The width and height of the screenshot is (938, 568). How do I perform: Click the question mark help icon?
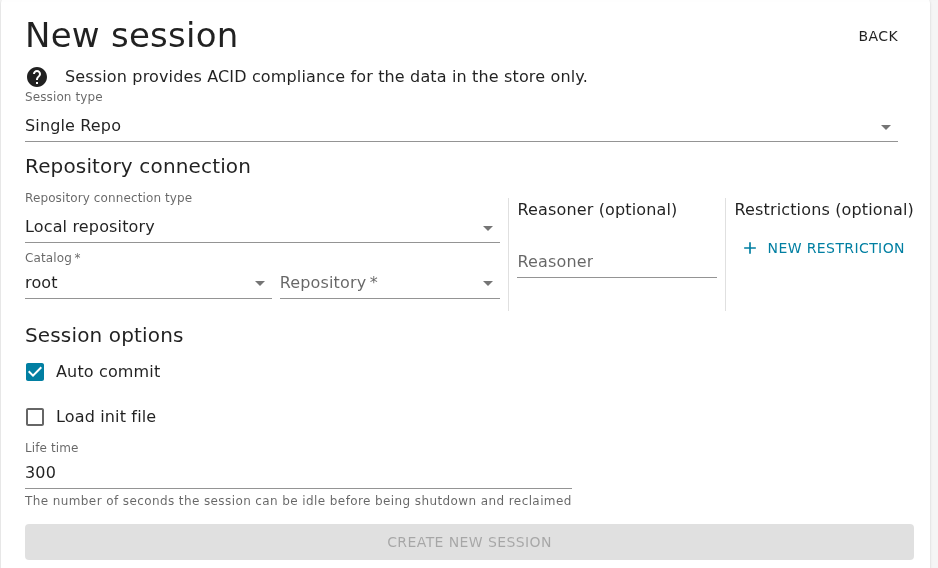[36, 77]
